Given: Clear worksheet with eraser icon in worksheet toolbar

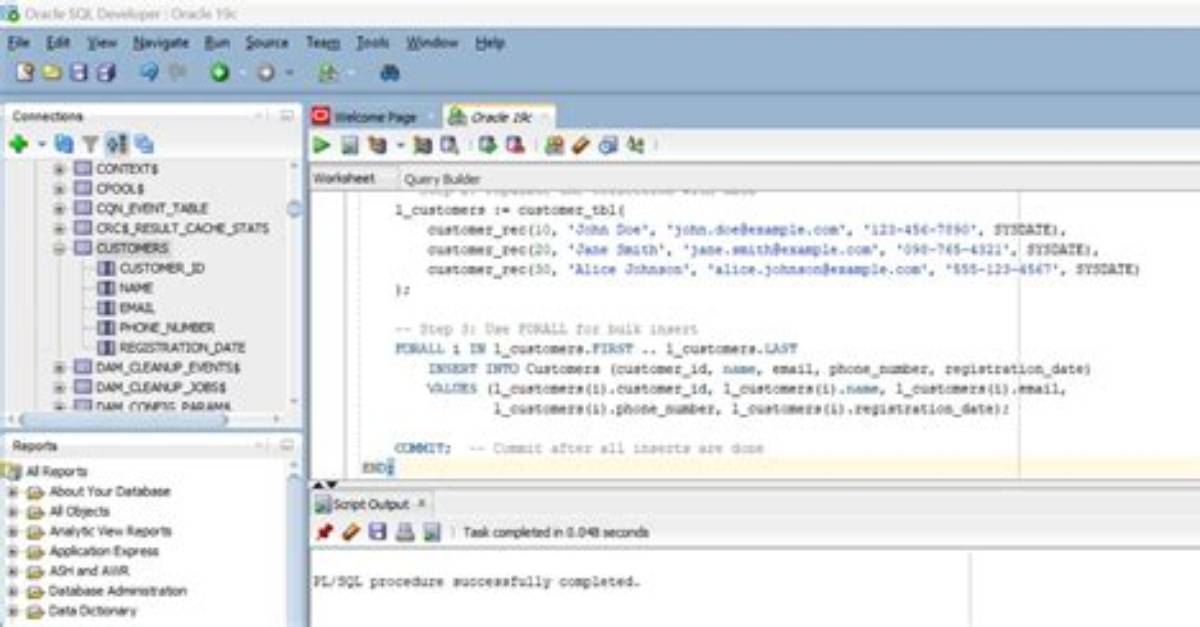Looking at the screenshot, I should point(581,146).
